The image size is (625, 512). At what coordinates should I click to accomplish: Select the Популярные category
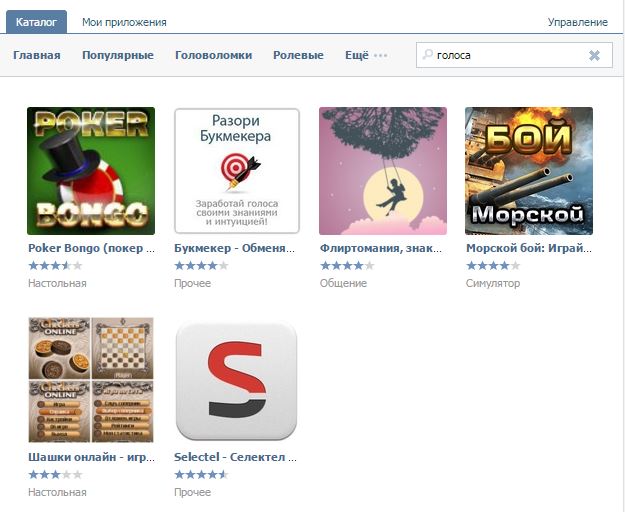click(x=118, y=55)
